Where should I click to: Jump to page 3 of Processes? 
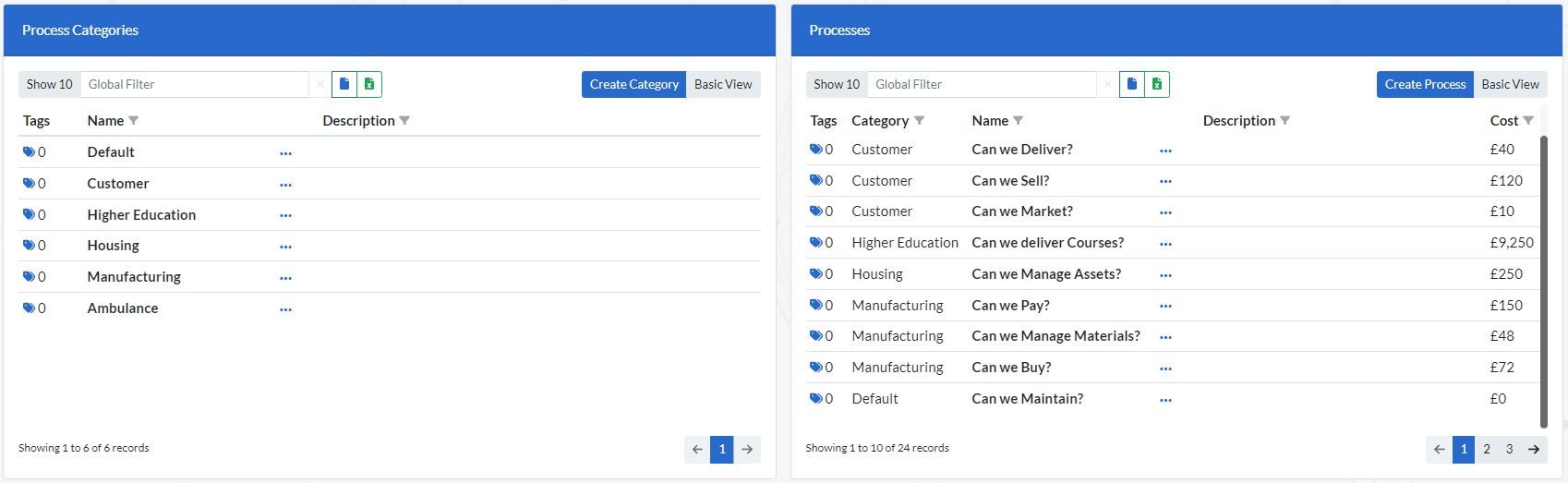1510,450
